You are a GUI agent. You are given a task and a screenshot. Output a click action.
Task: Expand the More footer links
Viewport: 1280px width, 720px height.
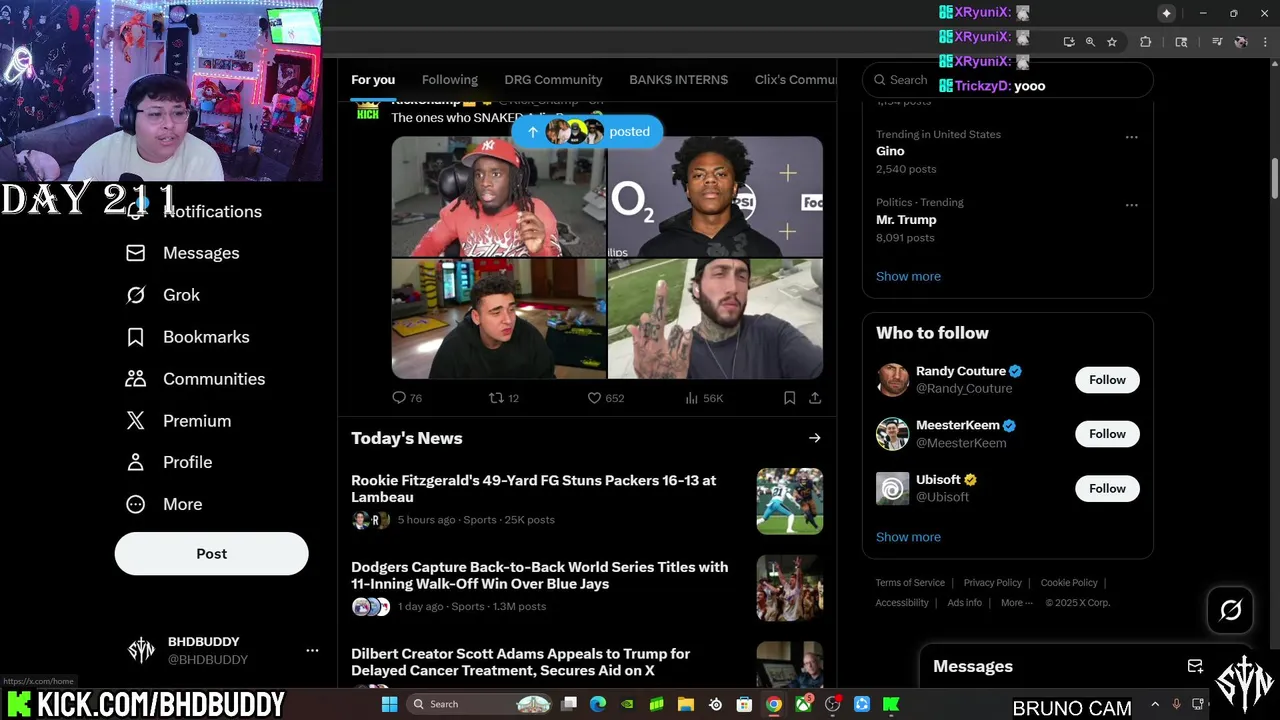[x=1016, y=603]
